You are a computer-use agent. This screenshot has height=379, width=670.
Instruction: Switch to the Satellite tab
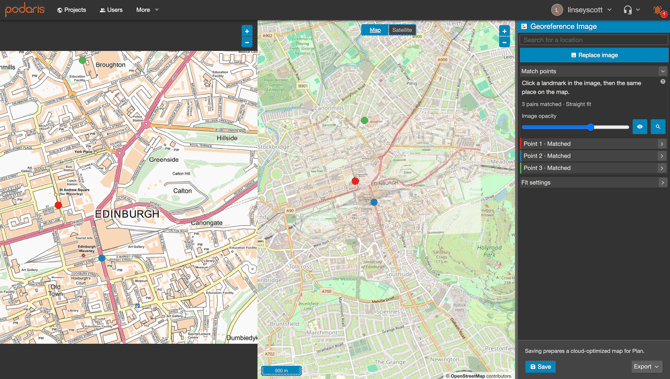coord(402,30)
